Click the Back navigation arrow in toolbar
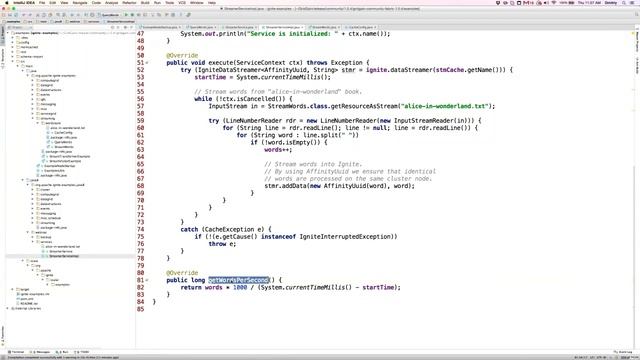The width and height of the screenshot is (640, 360). click(x=72, y=15)
